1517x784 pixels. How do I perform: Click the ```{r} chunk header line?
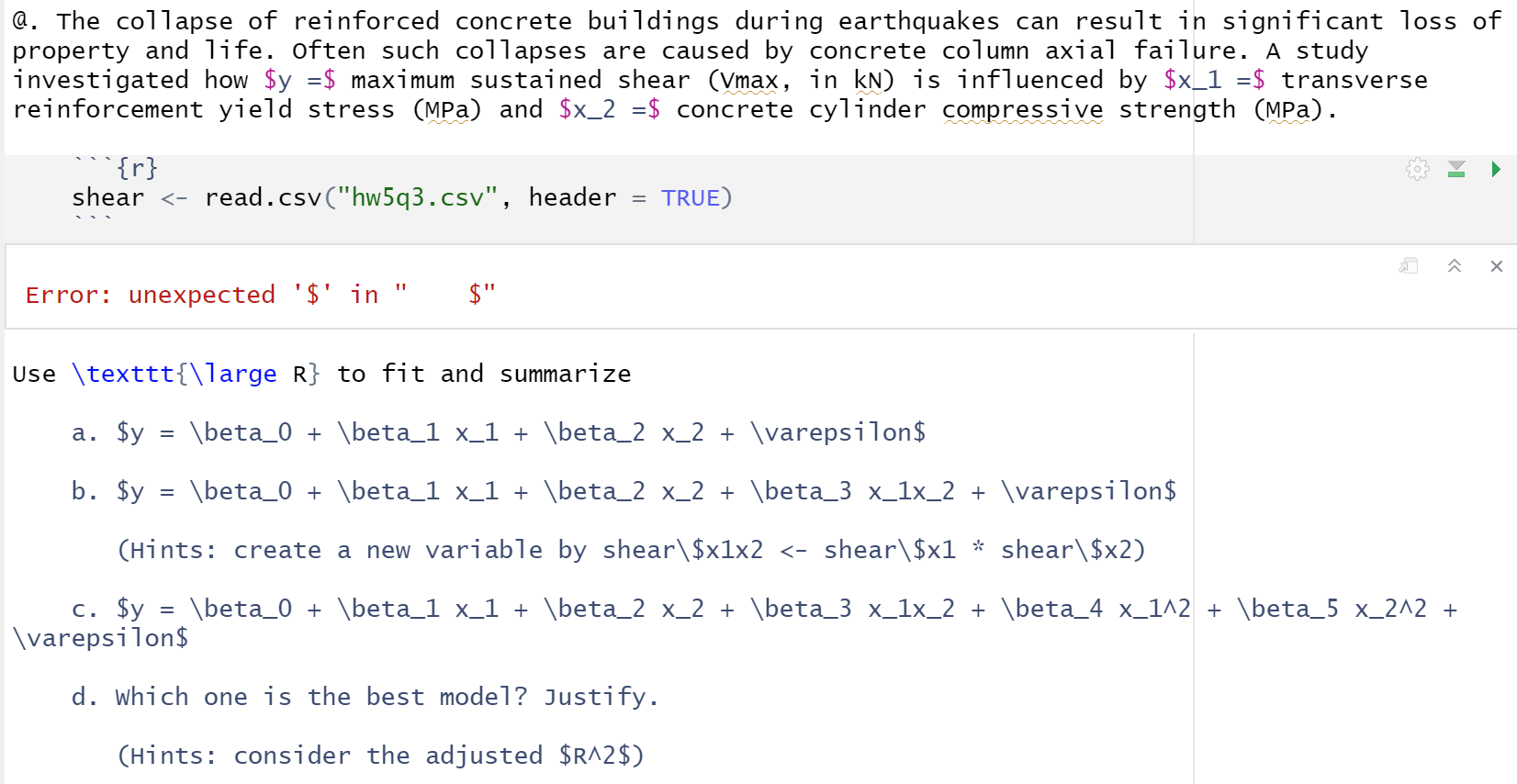[x=116, y=168]
